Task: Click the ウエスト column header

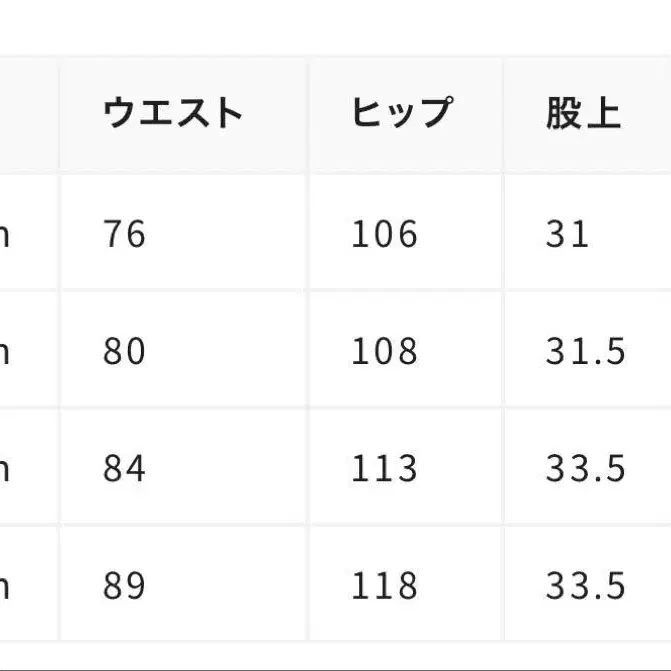Action: pyautogui.click(x=173, y=114)
